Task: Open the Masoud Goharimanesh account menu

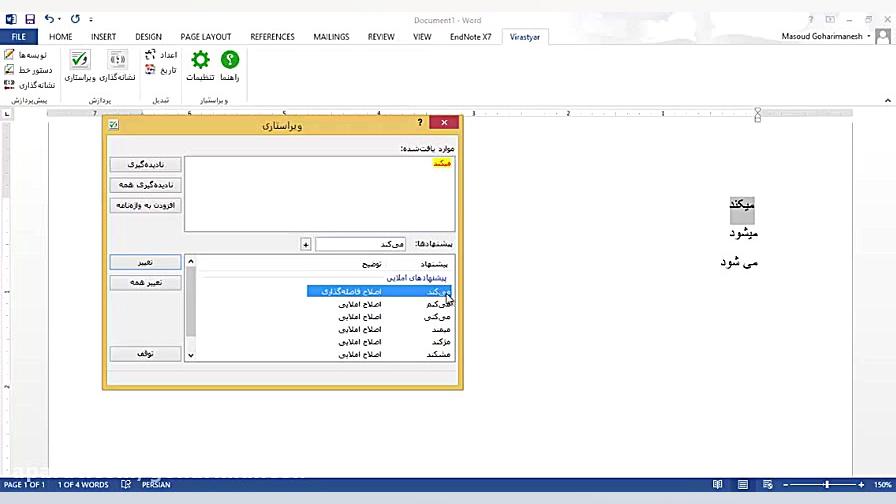Action: click(826, 36)
